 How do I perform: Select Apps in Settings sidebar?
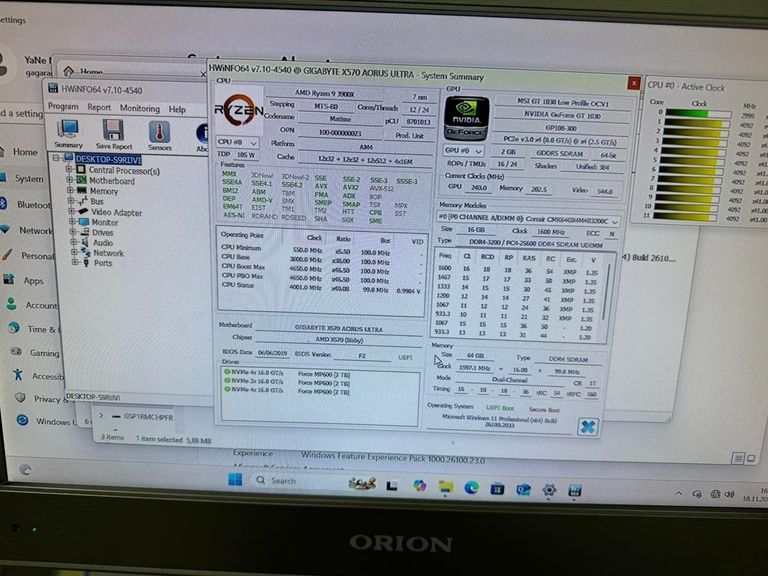(x=33, y=281)
